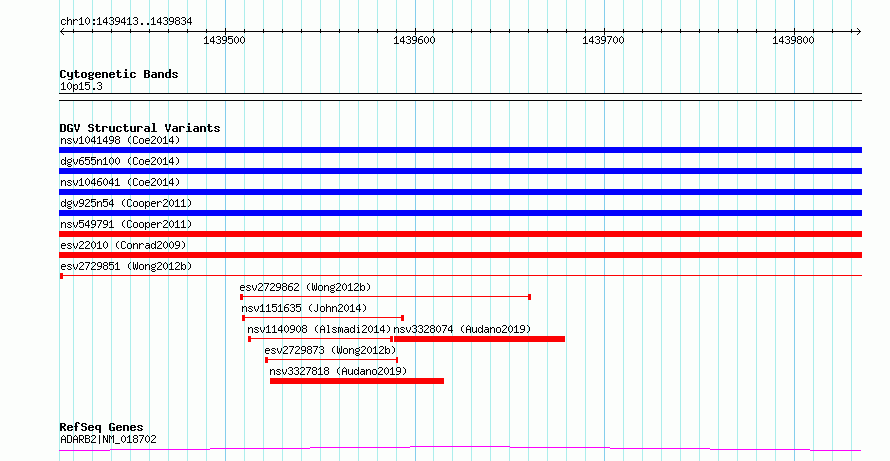The width and height of the screenshot is (890, 461).
Task: Open variant dgv925n54 (Cooper2011) label
Action: (126, 203)
